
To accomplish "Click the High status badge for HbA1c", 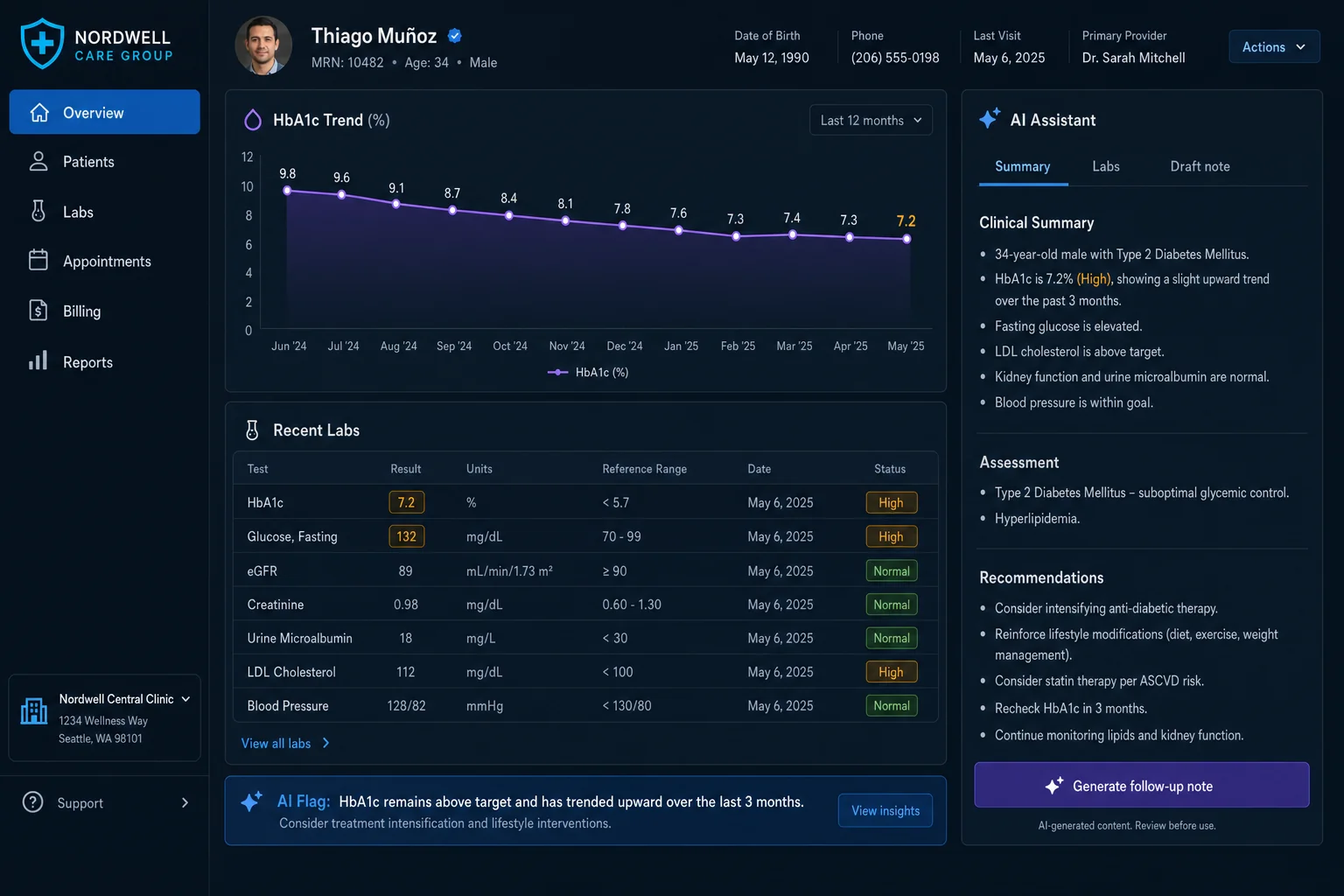I will click(891, 502).
